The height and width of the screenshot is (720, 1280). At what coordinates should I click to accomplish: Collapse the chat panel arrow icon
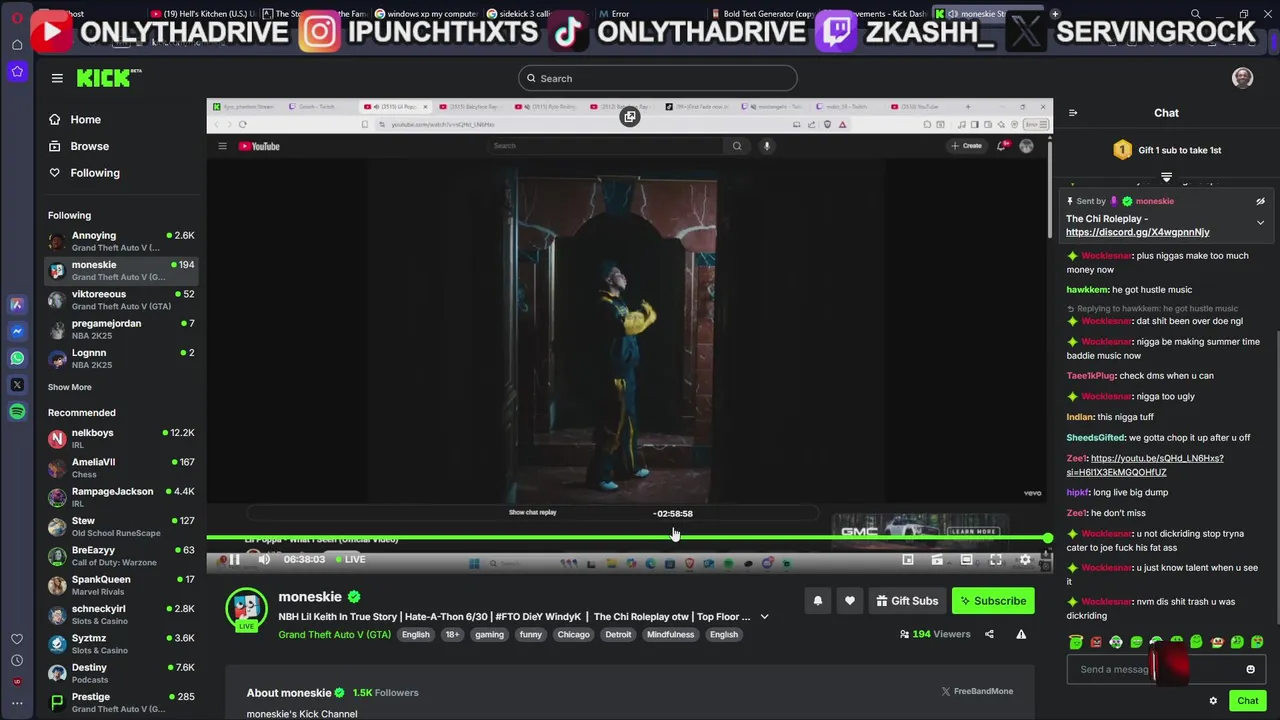pyautogui.click(x=1073, y=113)
